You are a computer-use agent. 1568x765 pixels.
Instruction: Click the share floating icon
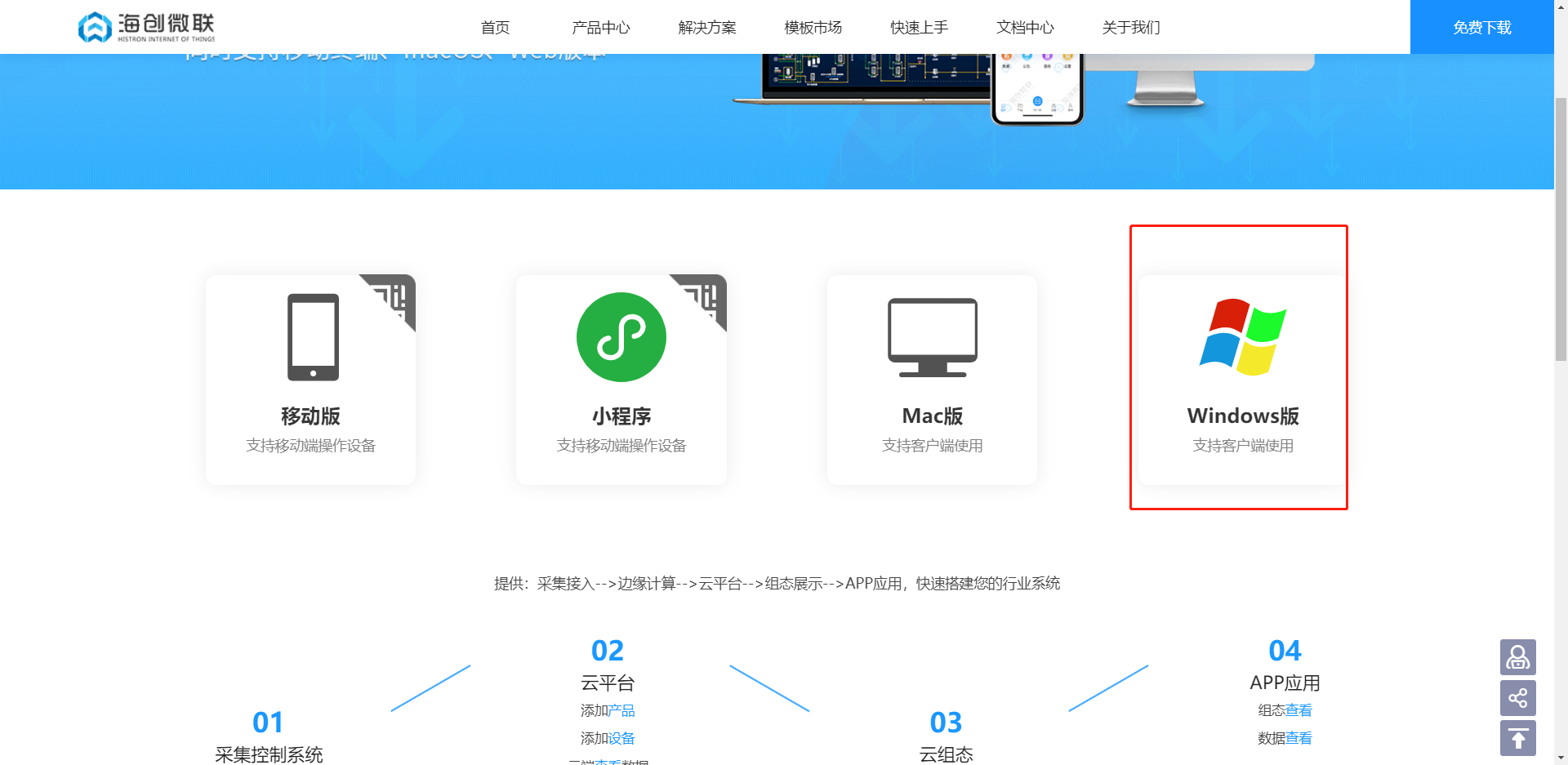coord(1518,698)
